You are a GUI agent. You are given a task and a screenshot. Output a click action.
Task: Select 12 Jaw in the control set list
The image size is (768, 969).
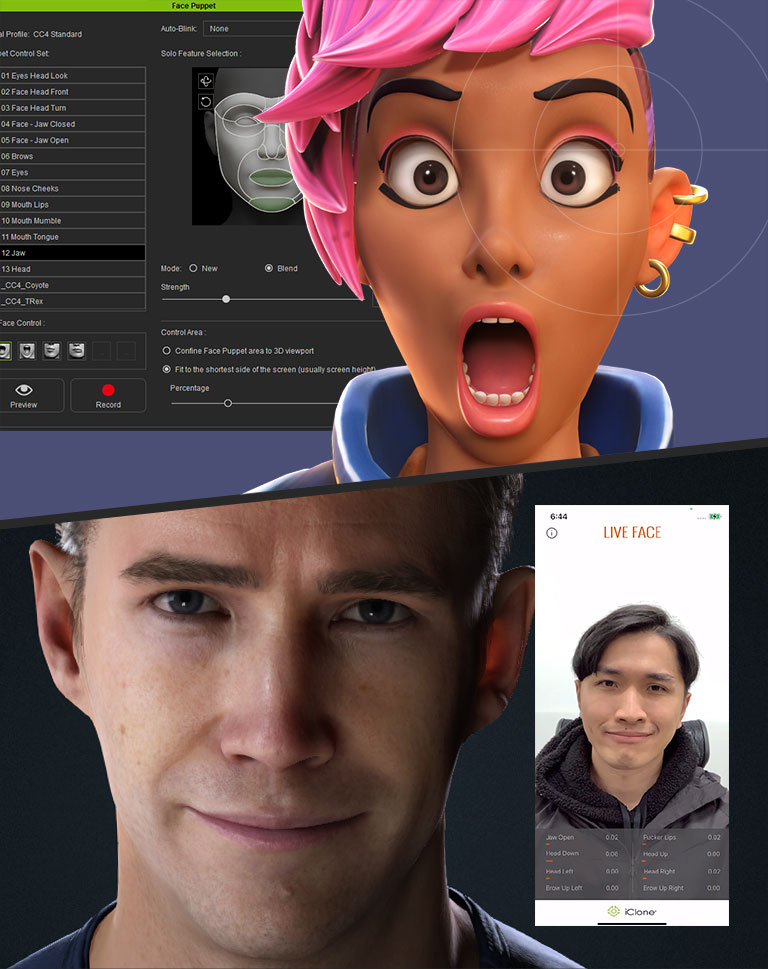click(72, 253)
